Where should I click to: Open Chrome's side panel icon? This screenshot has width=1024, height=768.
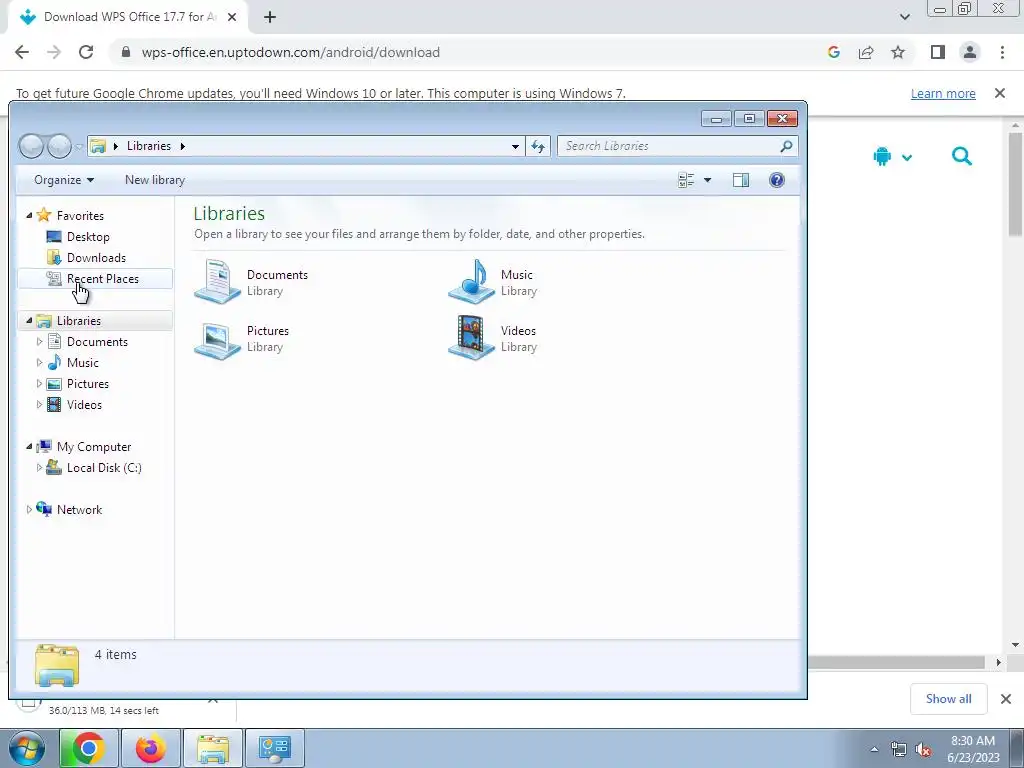[x=938, y=52]
